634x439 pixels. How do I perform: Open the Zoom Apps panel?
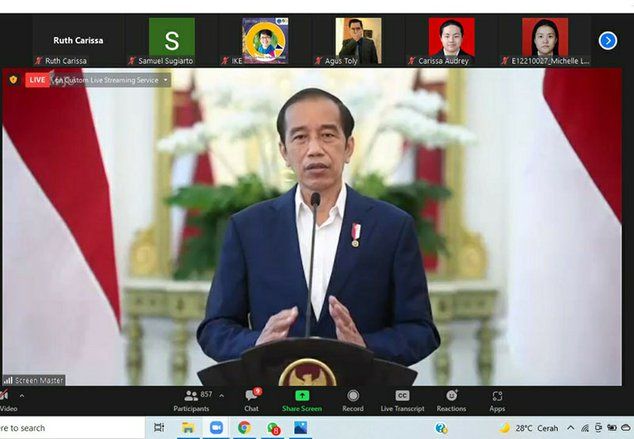click(497, 400)
